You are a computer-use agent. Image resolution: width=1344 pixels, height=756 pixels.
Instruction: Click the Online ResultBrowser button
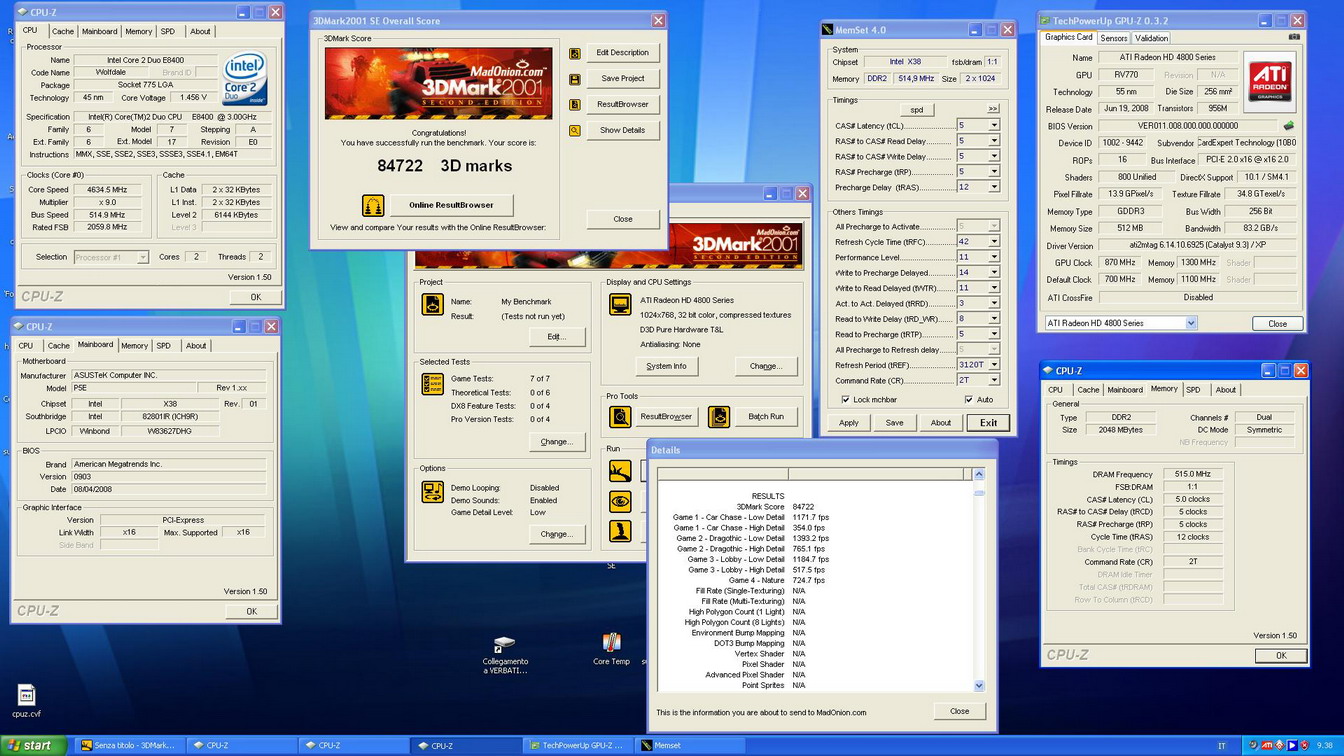coord(451,205)
